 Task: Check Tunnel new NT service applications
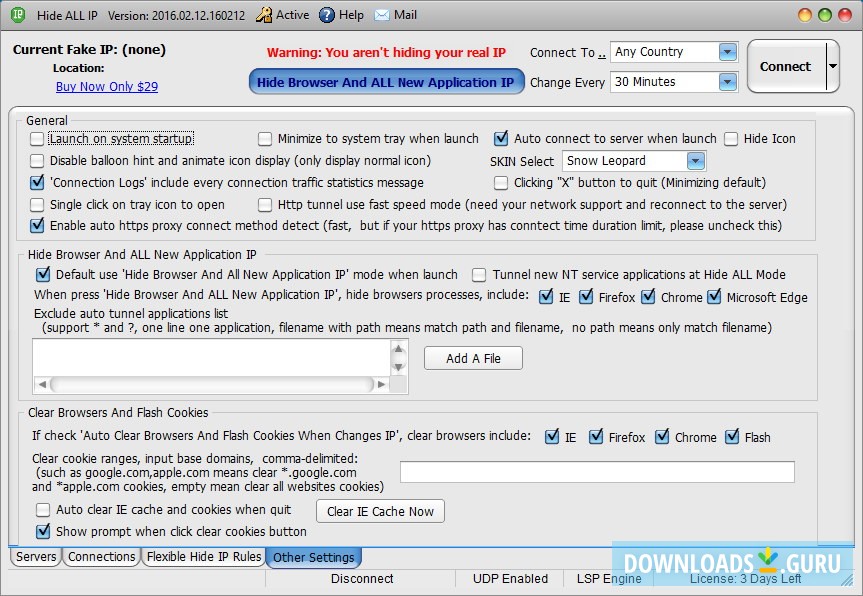coord(479,275)
